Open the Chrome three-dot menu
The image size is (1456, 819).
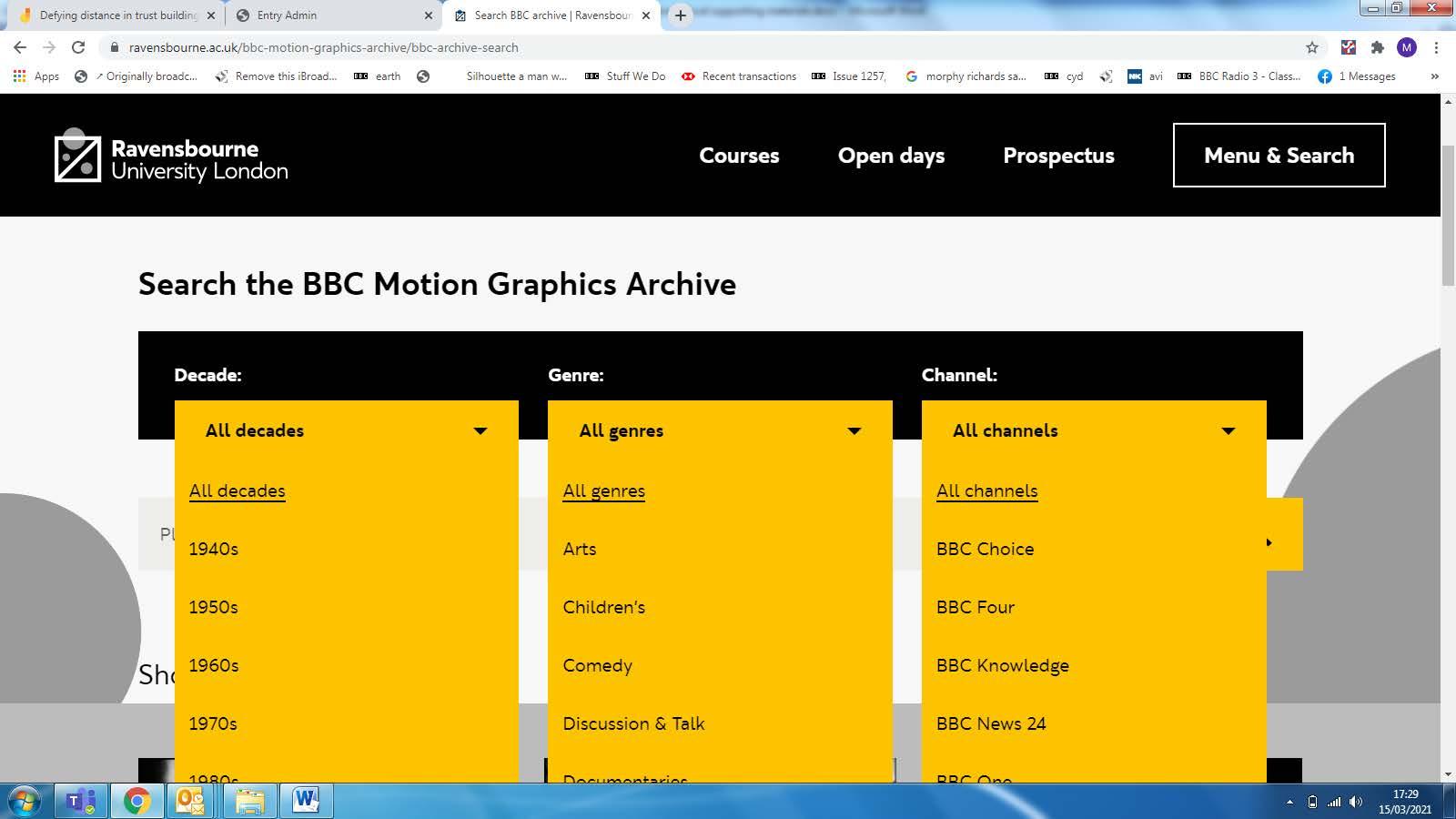pos(1436,47)
